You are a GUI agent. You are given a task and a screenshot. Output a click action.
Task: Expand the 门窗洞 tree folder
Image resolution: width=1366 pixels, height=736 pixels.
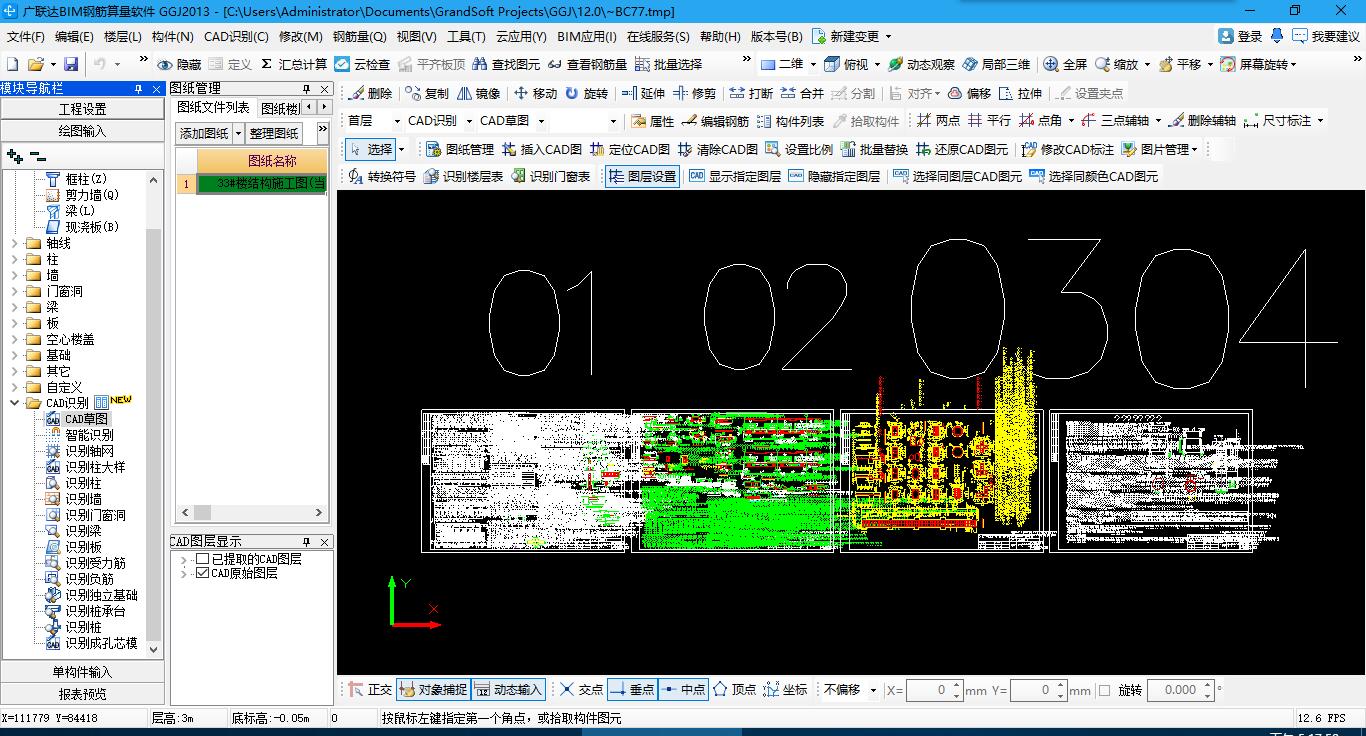[x=15, y=291]
